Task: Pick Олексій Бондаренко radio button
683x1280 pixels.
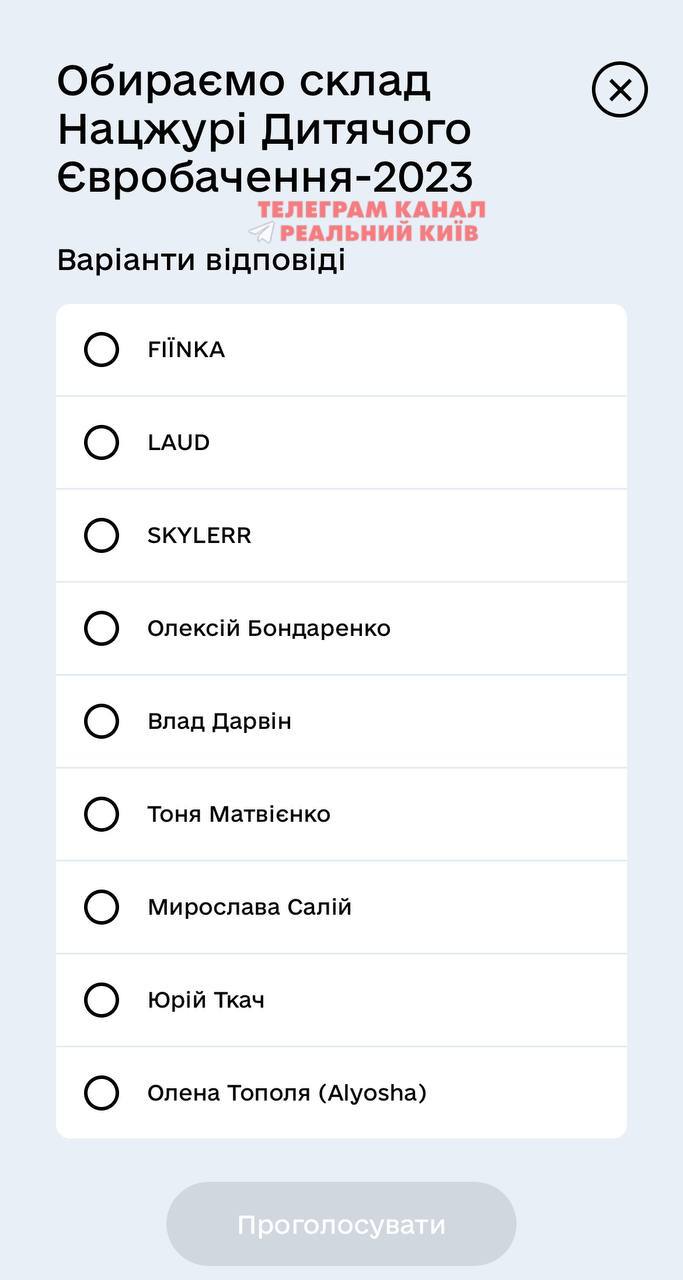Action: point(101,628)
